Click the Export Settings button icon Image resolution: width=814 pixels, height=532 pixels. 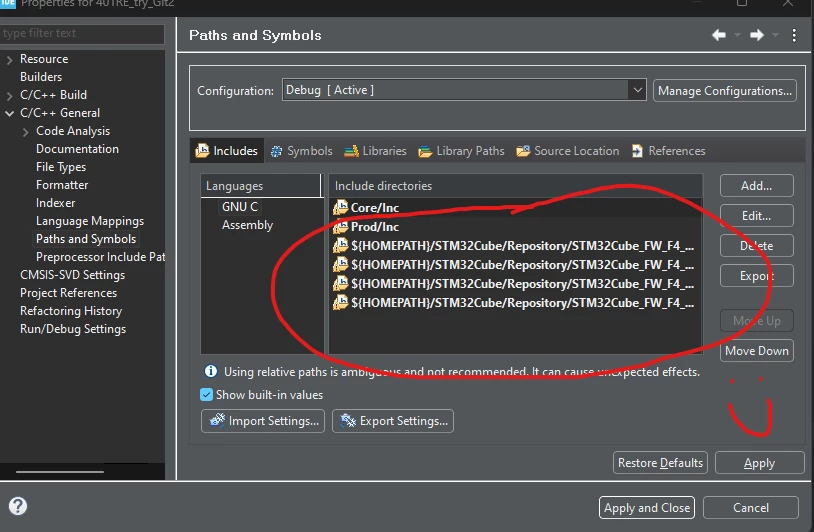[348, 420]
